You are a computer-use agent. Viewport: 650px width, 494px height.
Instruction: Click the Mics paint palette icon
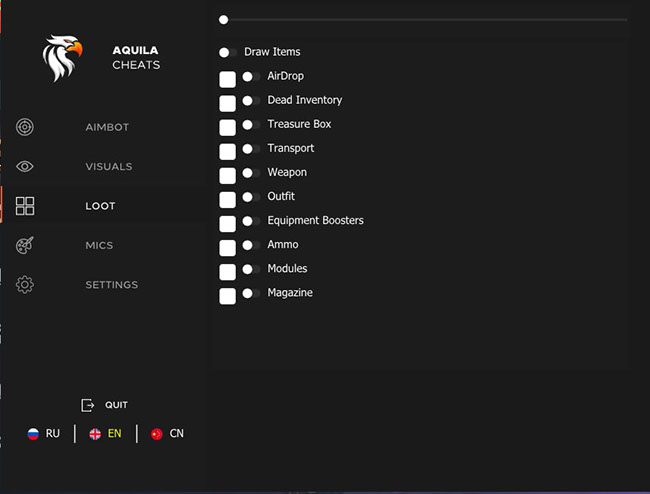(25, 245)
